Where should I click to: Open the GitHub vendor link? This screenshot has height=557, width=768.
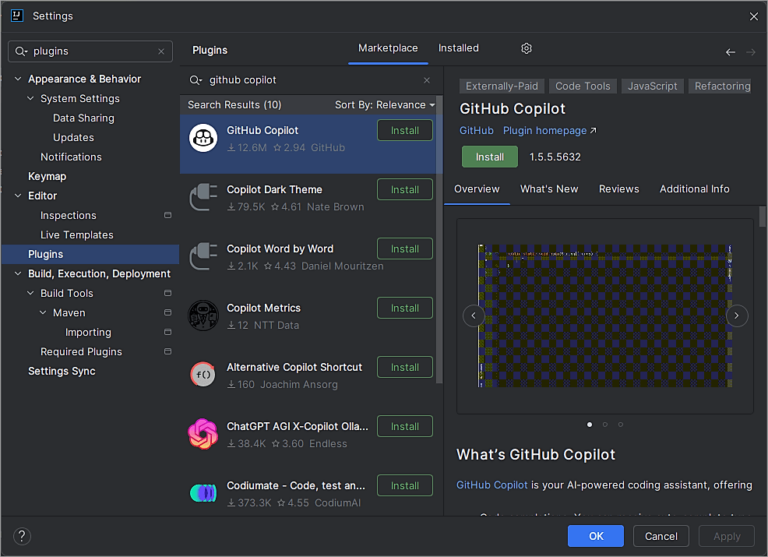[x=476, y=130]
